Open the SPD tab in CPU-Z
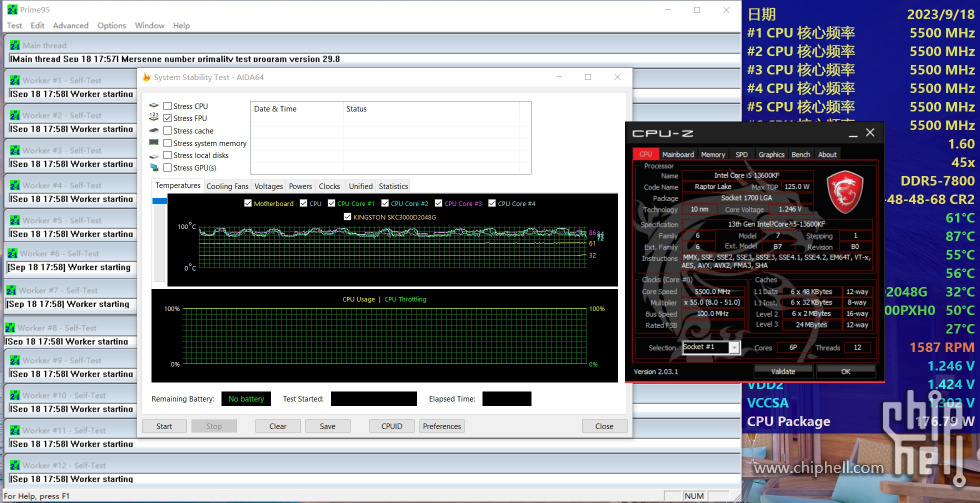Screen dimensions: 980x503 tap(741, 154)
